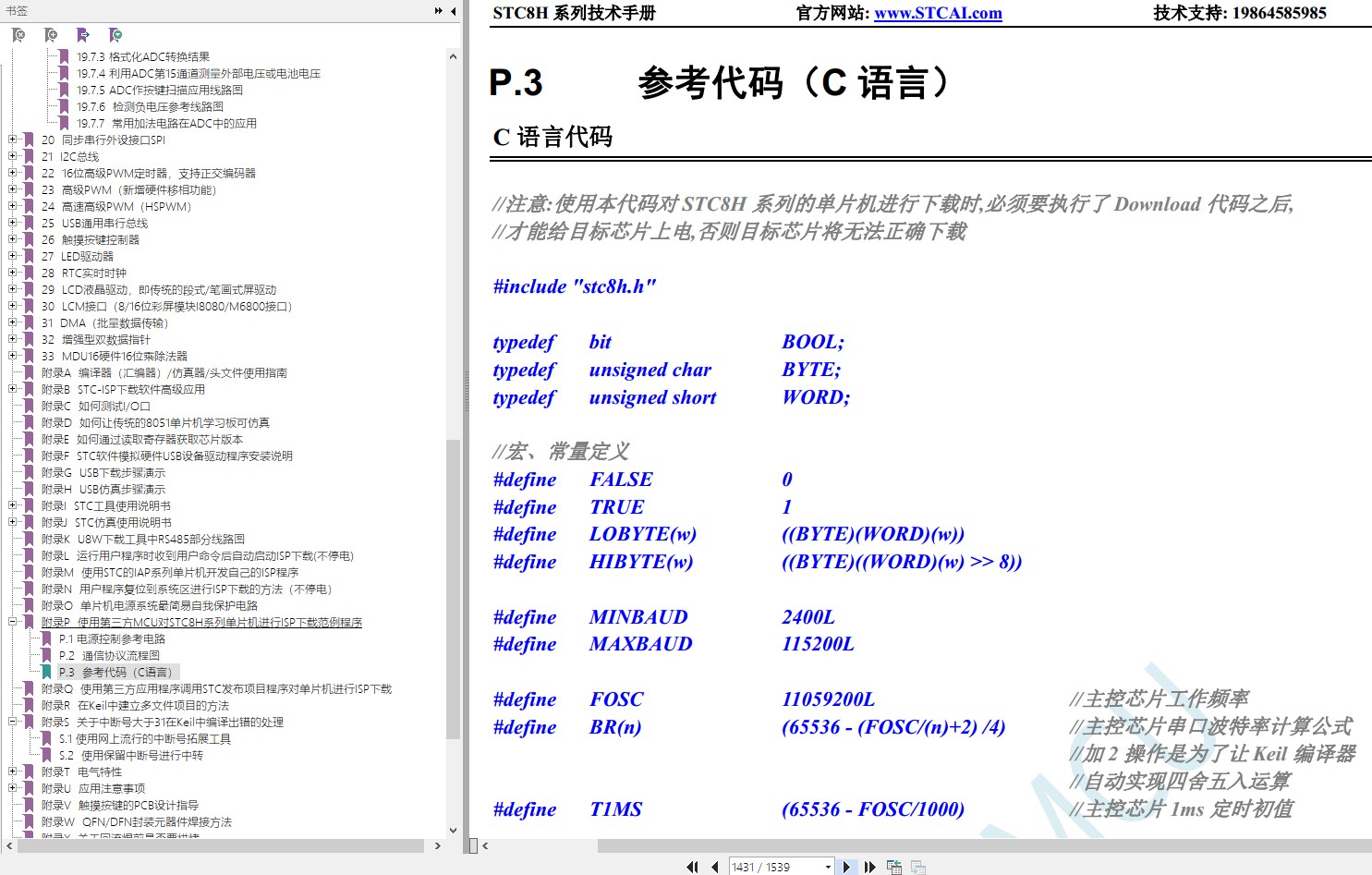
Task: Open the bookmark options dropdown icon
Action: tap(115, 35)
